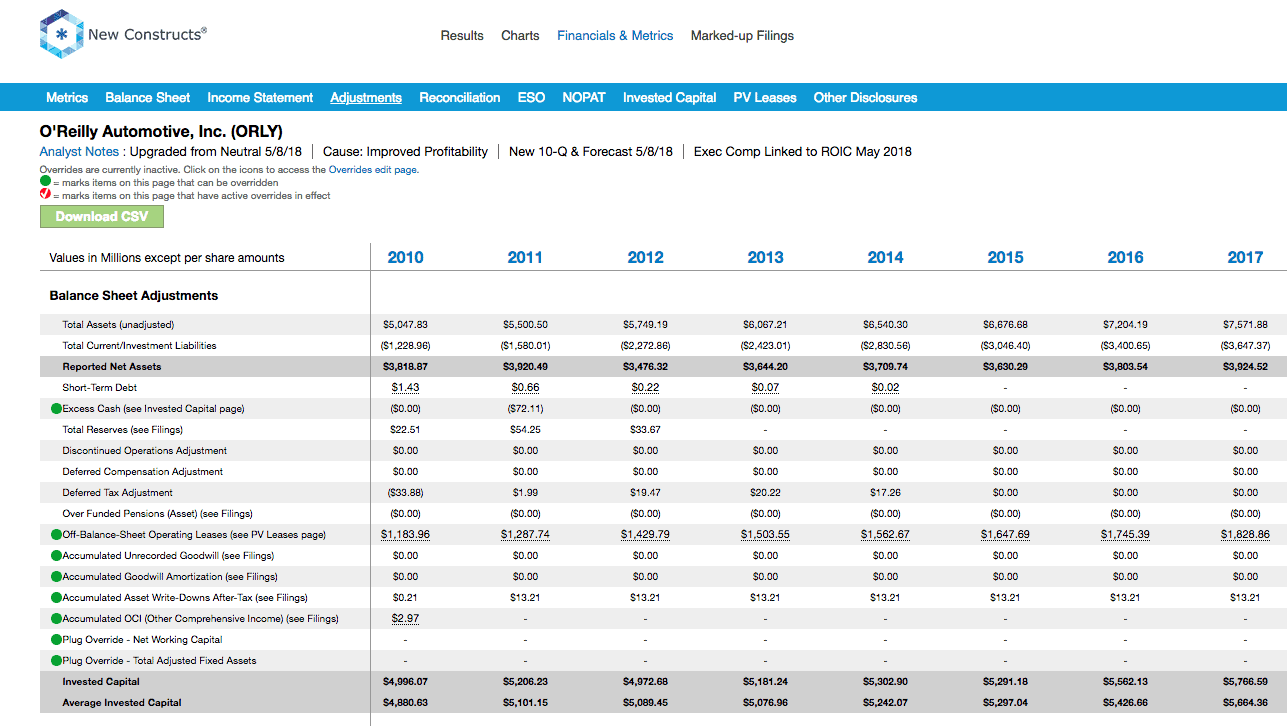Image resolution: width=1287 pixels, height=726 pixels.
Task: Open the Other Disclosures sub-tab
Action: click(x=865, y=97)
